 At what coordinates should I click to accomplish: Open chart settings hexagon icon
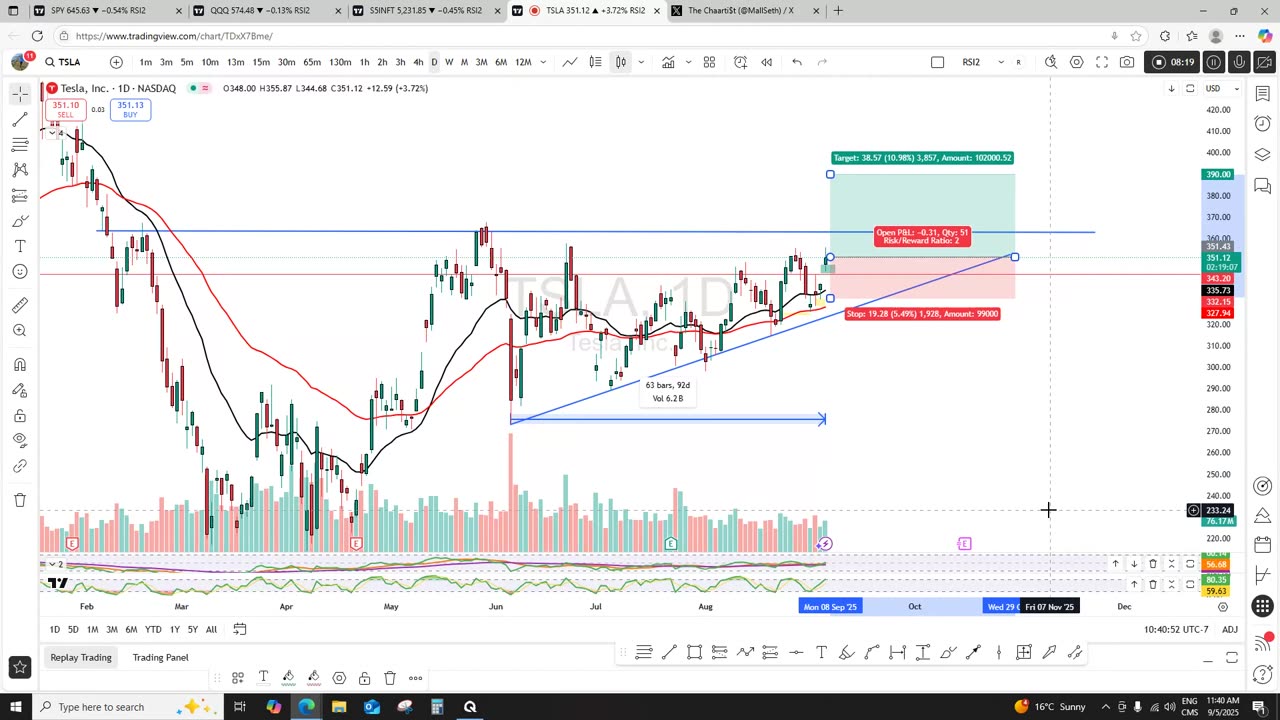[1076, 62]
